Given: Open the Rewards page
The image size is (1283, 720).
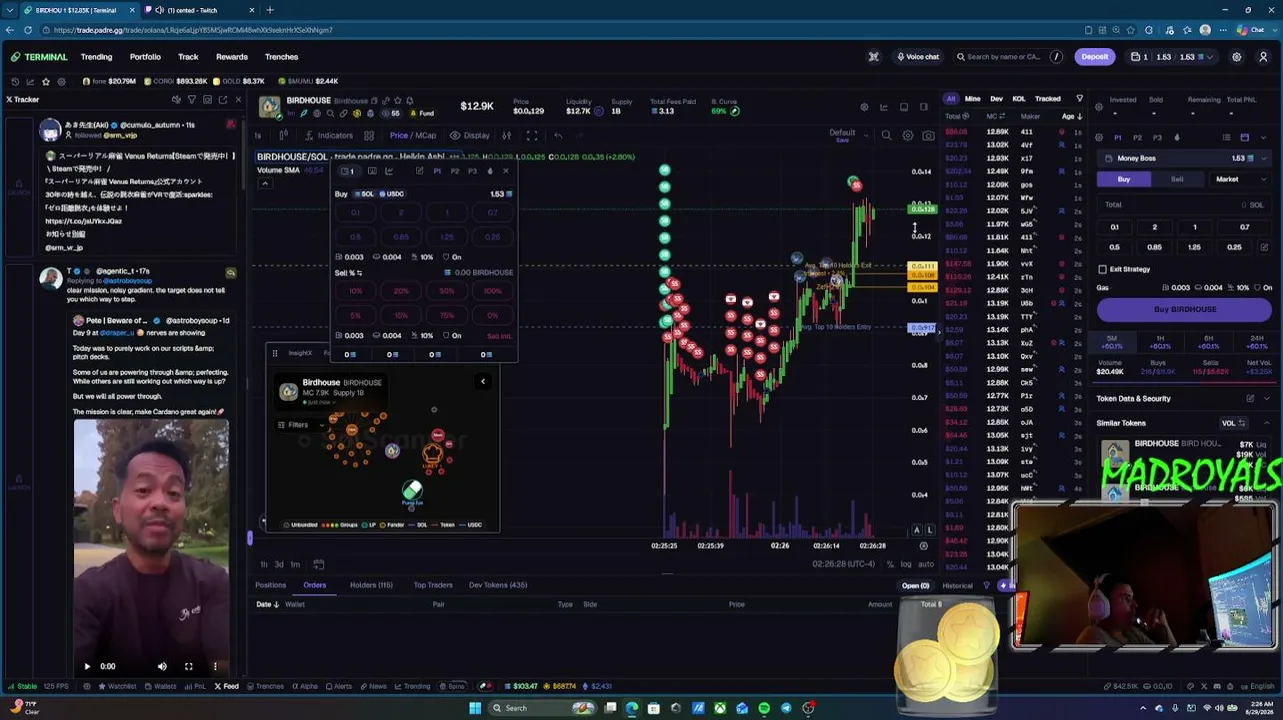Looking at the screenshot, I should coord(231,57).
